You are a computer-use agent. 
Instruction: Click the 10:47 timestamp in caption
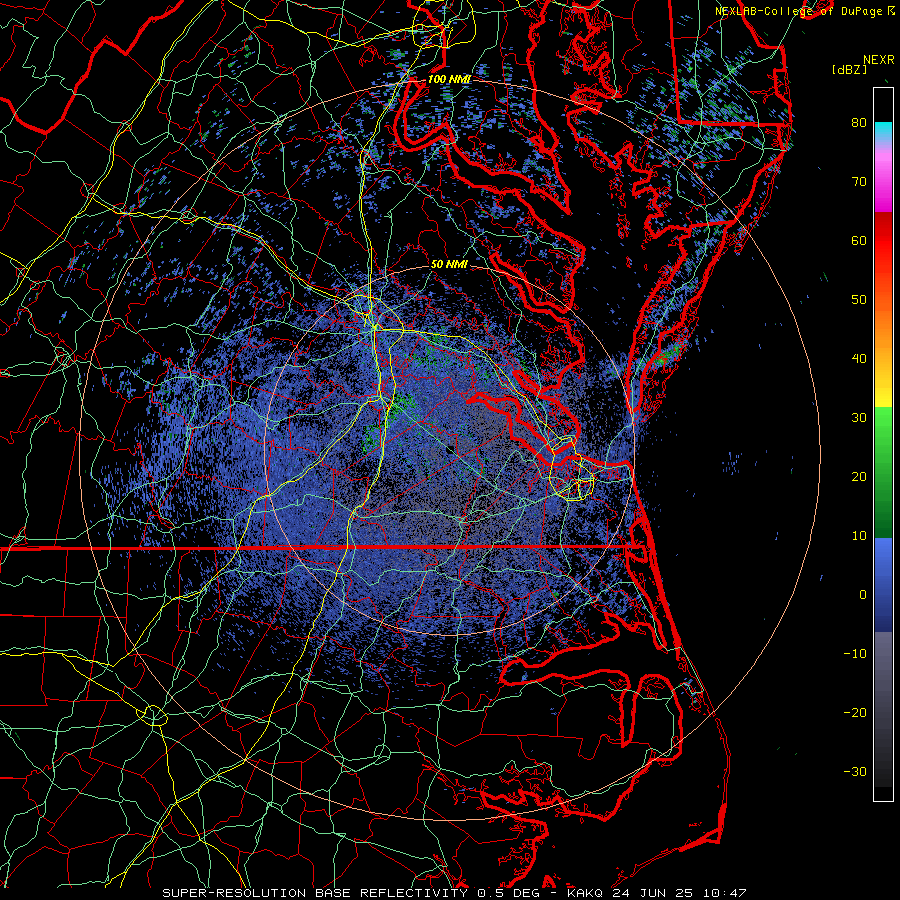point(727,893)
